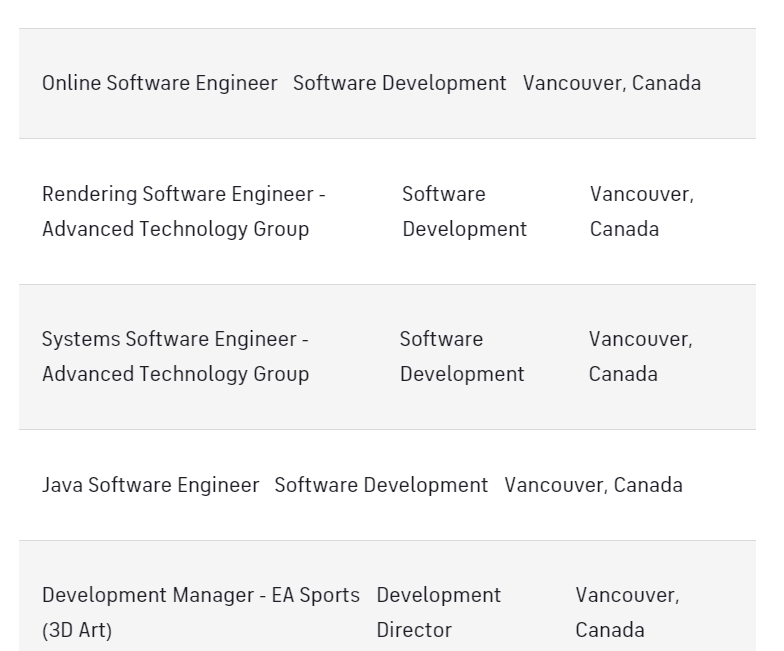Image resolution: width=784 pixels, height=651 pixels.
Task: Open the Java Software Engineer job listing
Action: click(x=150, y=485)
